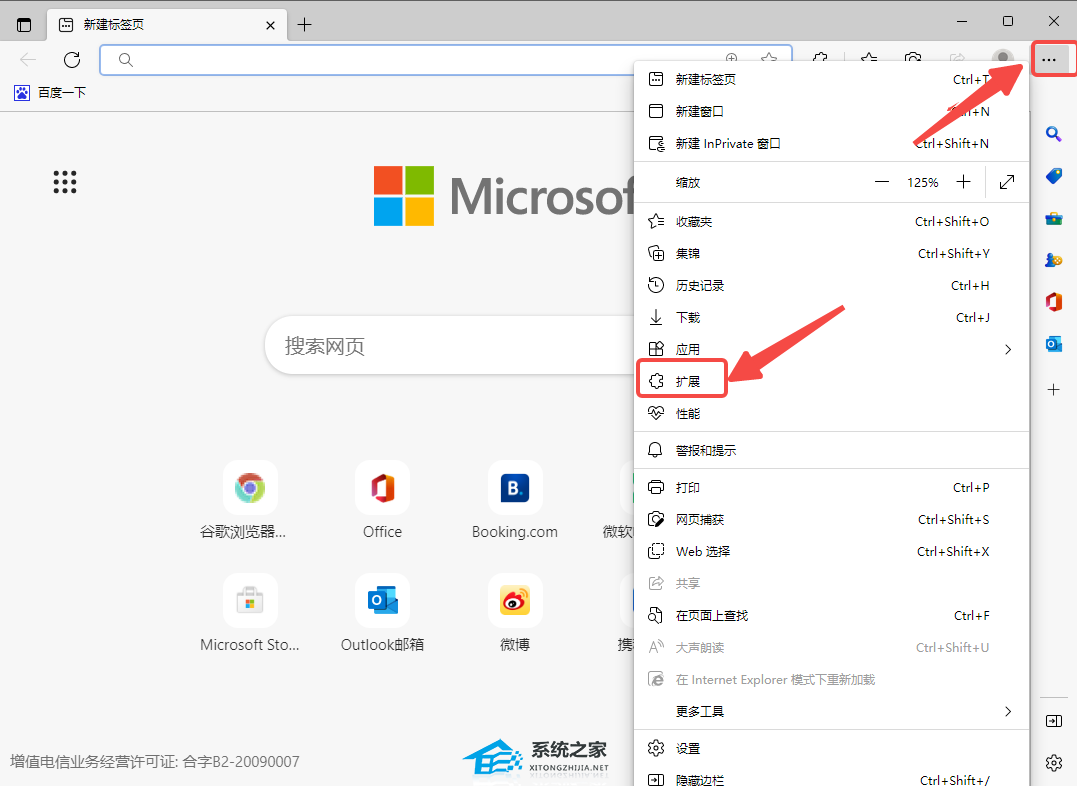1077x786 pixels.
Task: Open the vertical tabs icon
Action: [24, 25]
